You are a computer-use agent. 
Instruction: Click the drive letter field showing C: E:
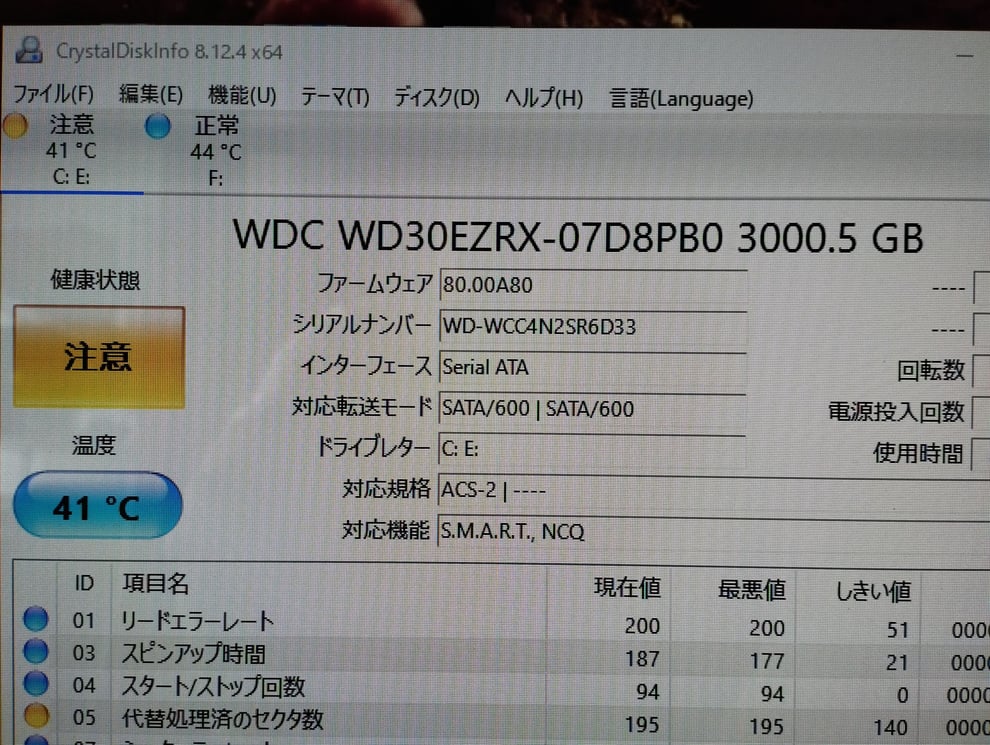592,450
